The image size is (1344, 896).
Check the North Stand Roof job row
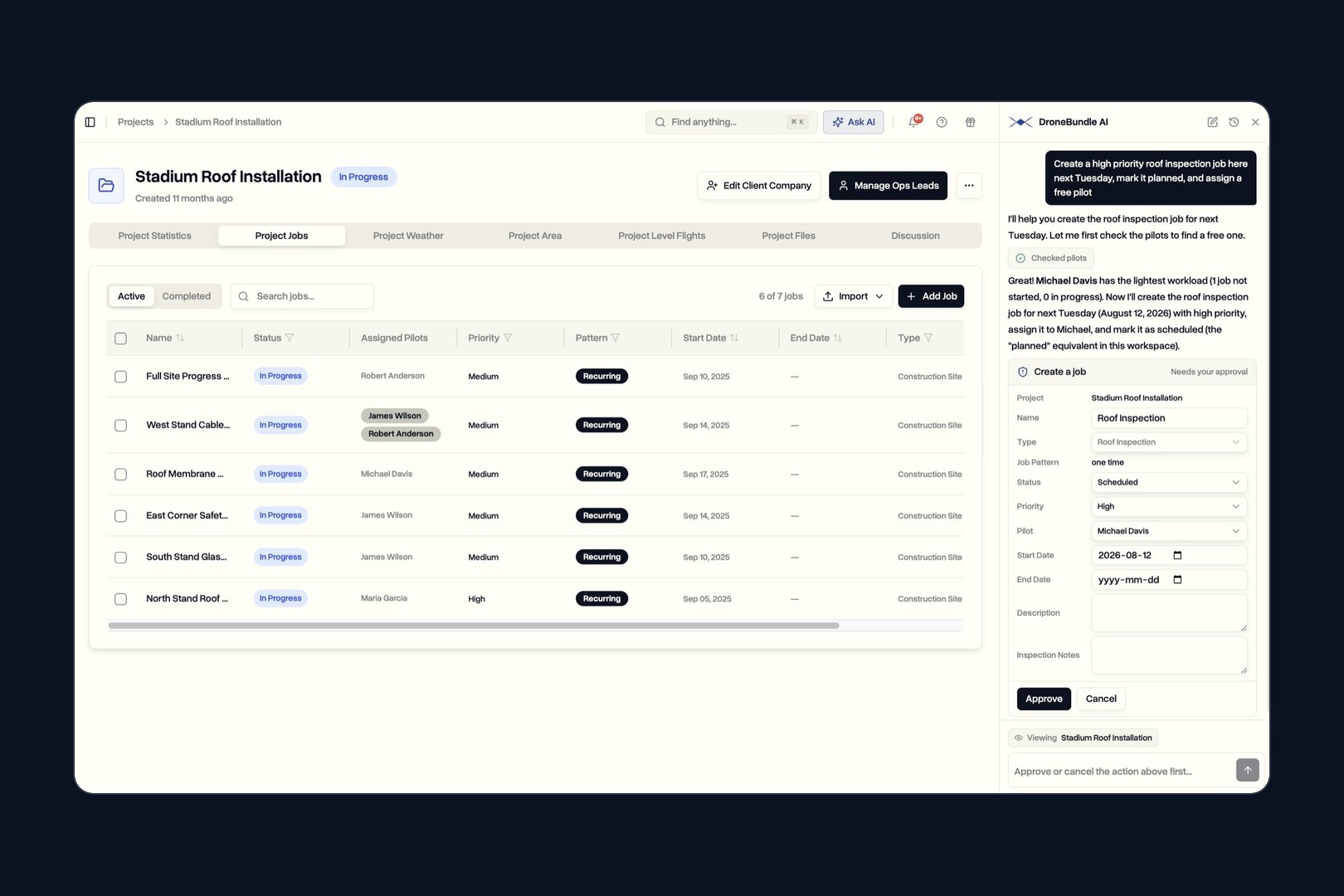tap(120, 599)
